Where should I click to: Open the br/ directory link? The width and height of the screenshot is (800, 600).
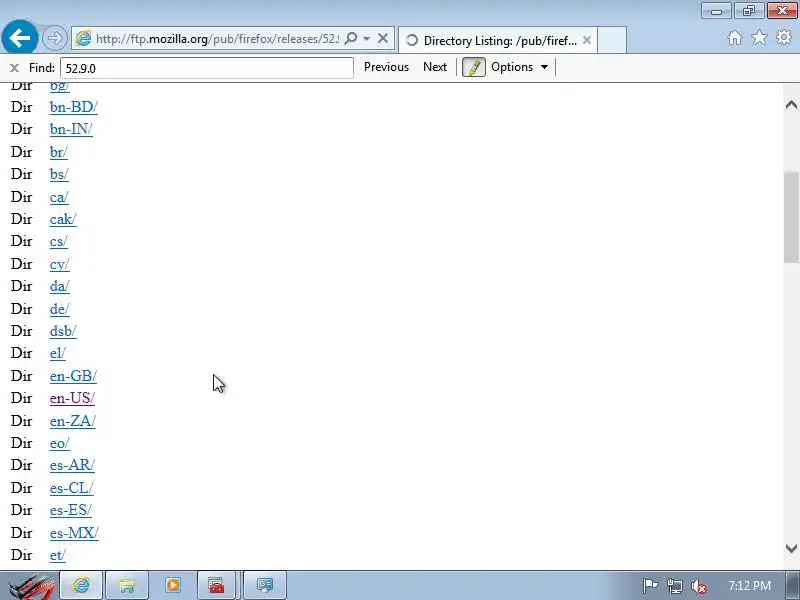[x=58, y=152]
